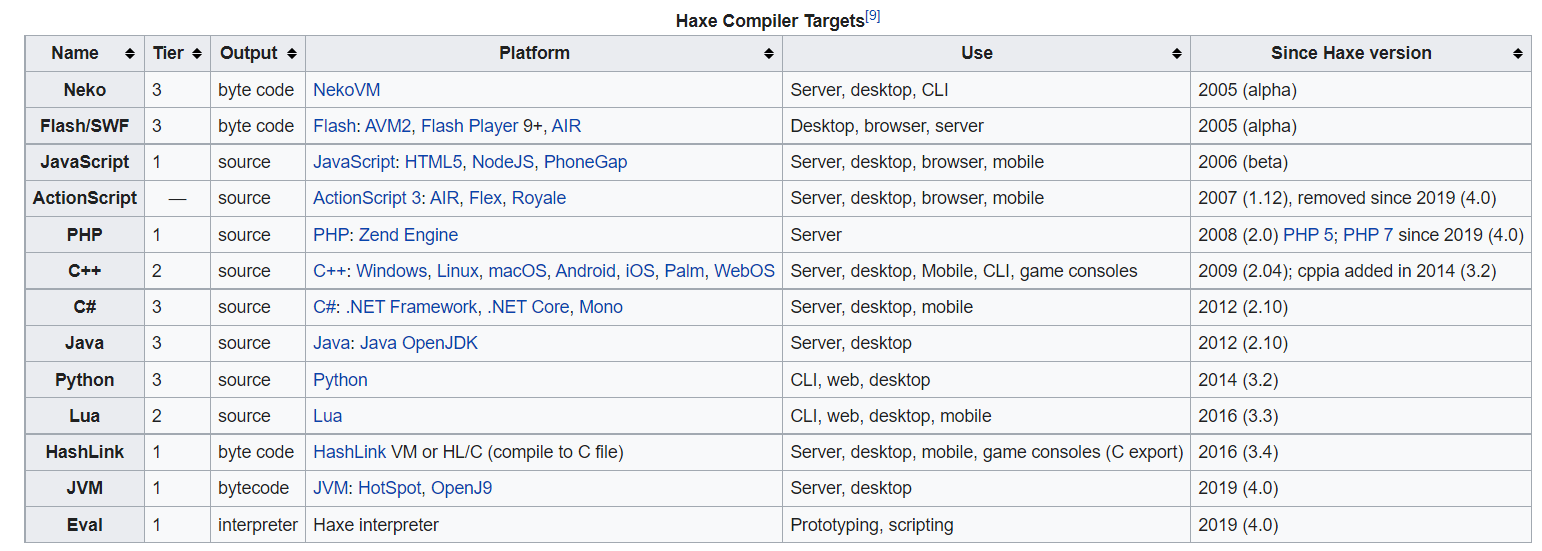Open the iOS link
Image resolution: width=1542 pixels, height=551 pixels.
coord(640,271)
